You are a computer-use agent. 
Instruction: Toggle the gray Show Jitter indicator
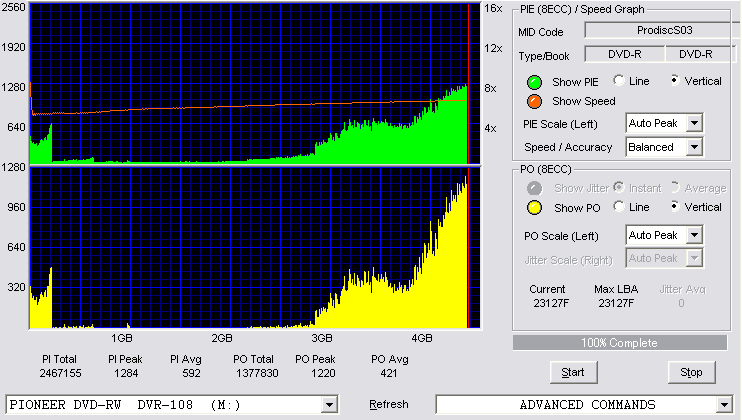[x=534, y=188]
